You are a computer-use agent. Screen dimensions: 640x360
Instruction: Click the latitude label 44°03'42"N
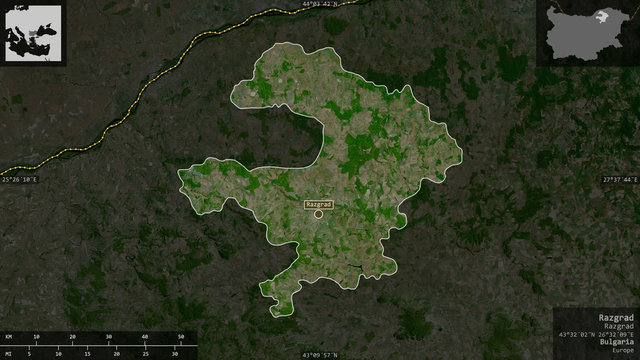pyautogui.click(x=320, y=4)
